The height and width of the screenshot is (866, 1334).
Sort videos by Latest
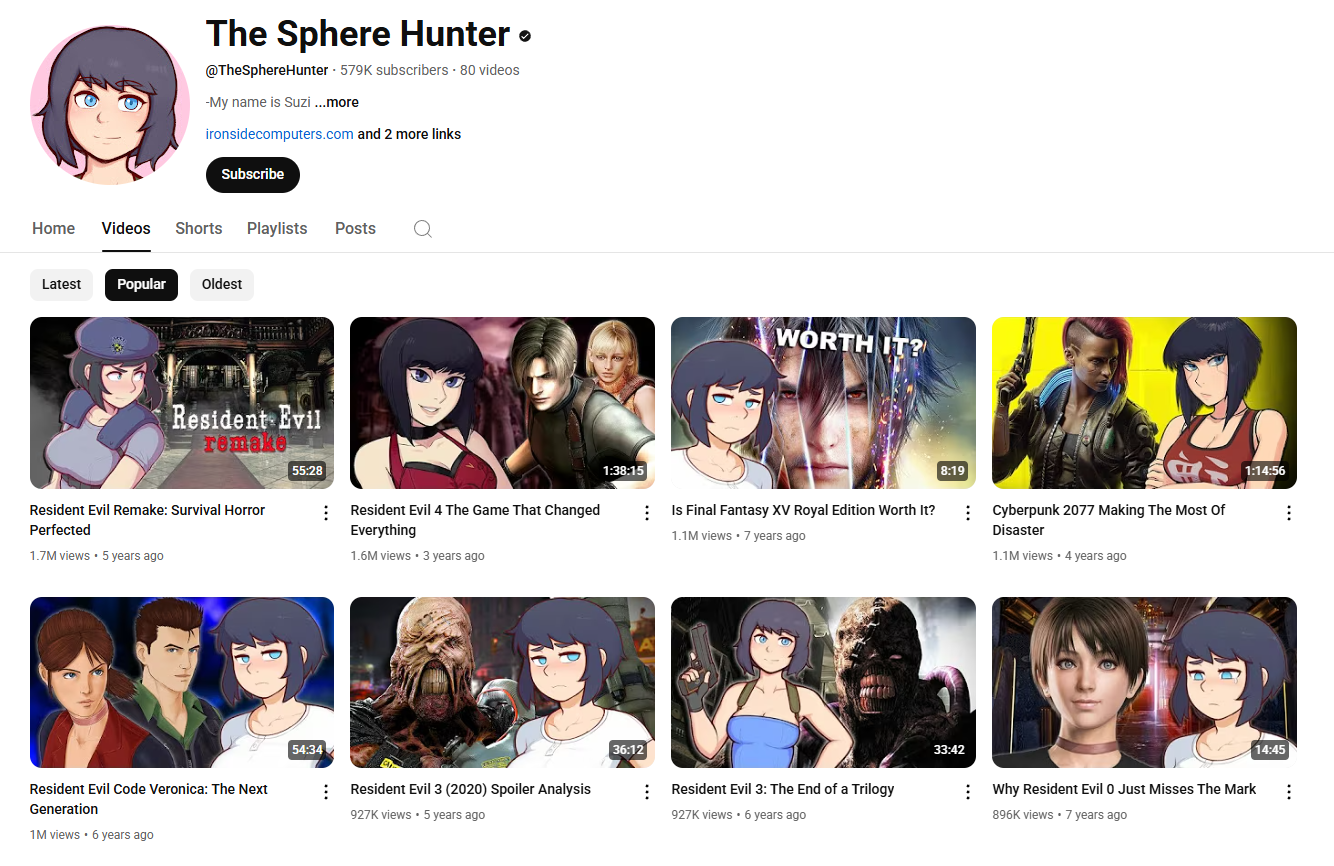click(61, 285)
